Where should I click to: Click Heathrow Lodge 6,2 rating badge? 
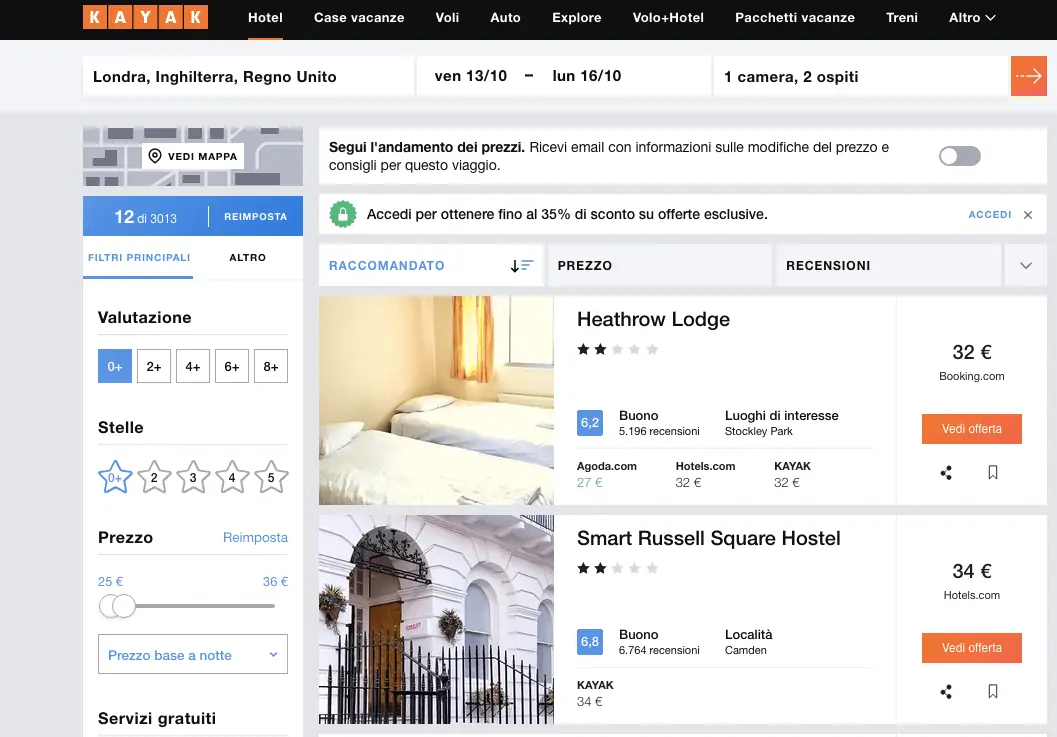[x=590, y=423]
